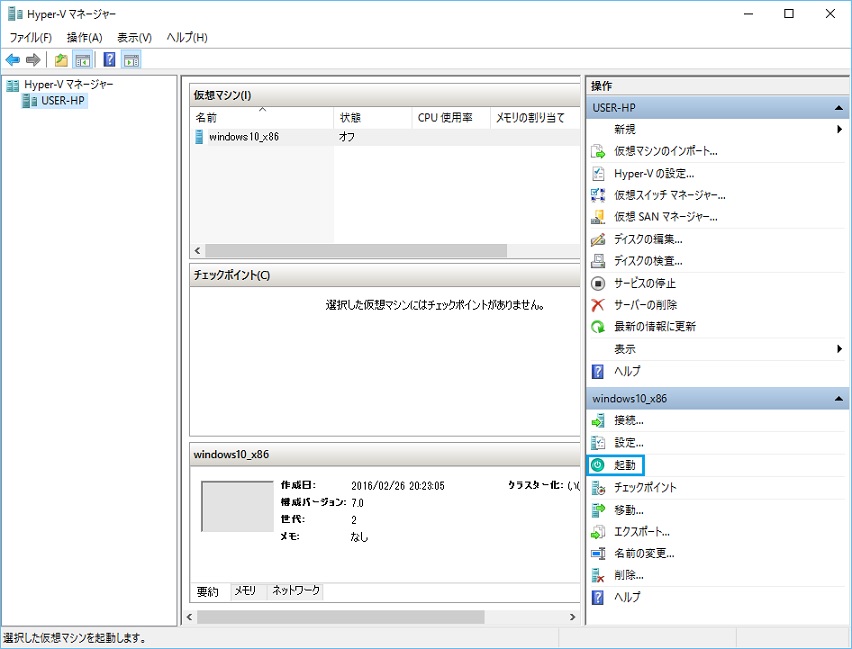This screenshot has height=649, width=852.
Task: Click the サービスの停止 stop icon
Action: click(x=598, y=283)
